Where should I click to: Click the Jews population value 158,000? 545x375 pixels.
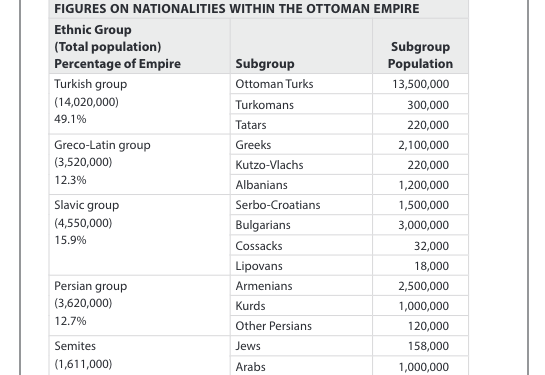pos(428,346)
